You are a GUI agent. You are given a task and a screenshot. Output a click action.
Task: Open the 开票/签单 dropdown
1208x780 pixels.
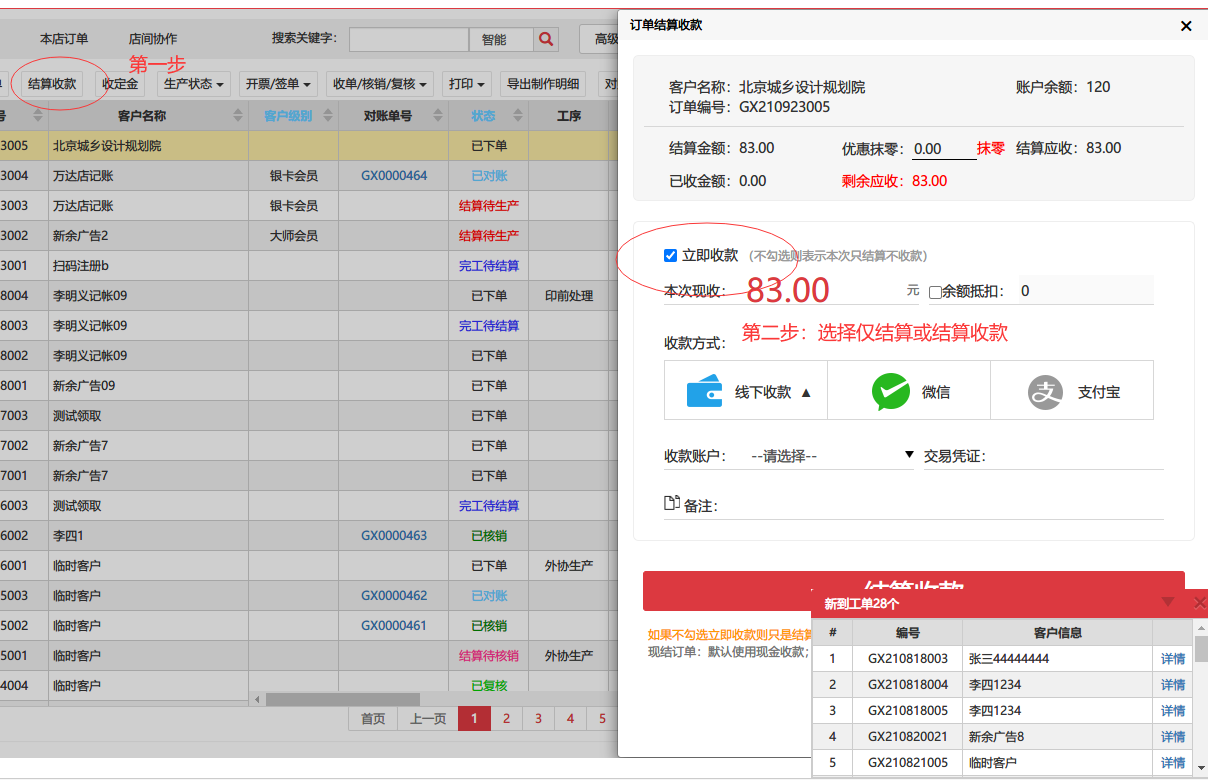coord(279,84)
